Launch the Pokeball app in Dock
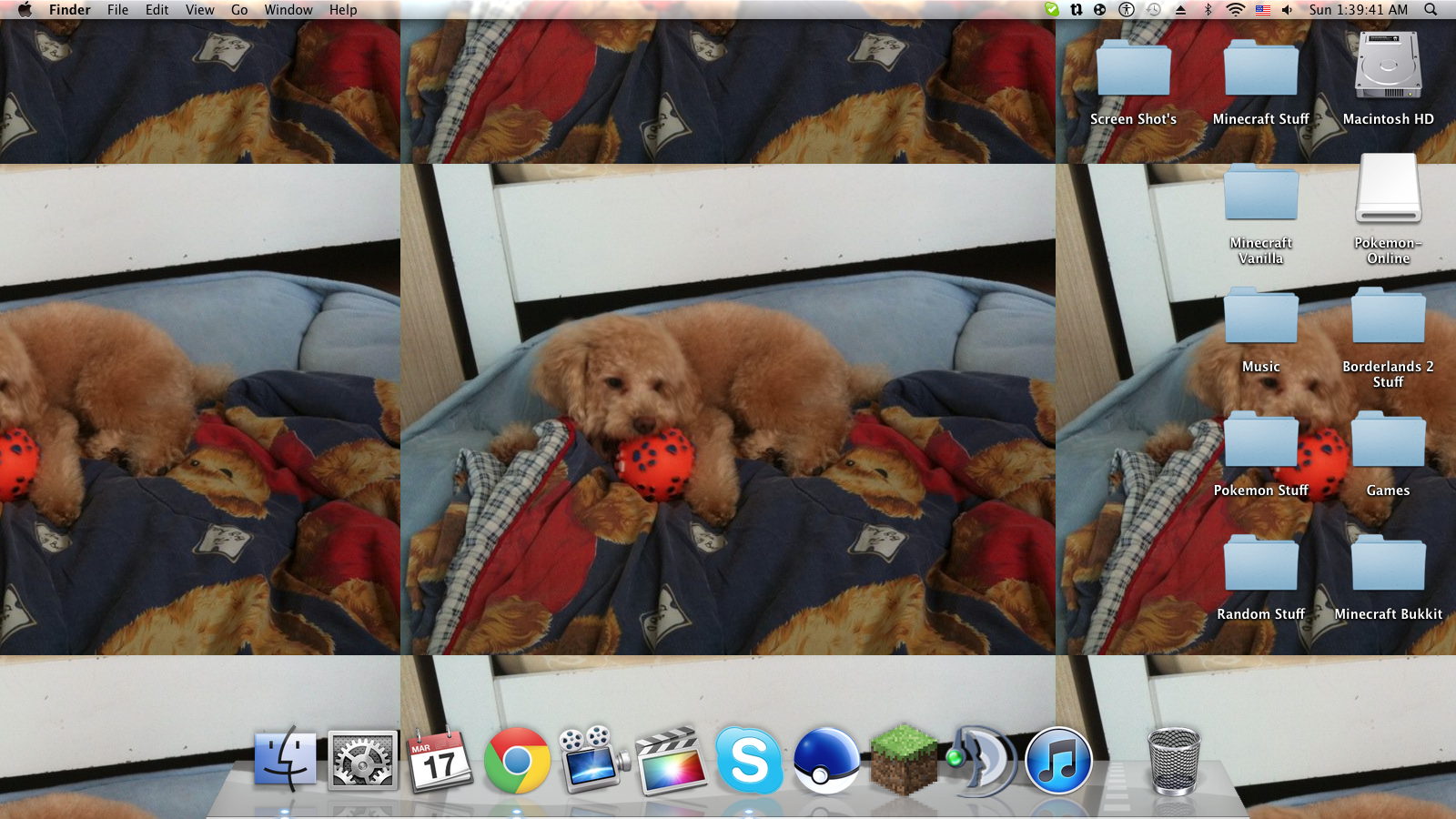The height and width of the screenshot is (819, 1456). tap(826, 760)
